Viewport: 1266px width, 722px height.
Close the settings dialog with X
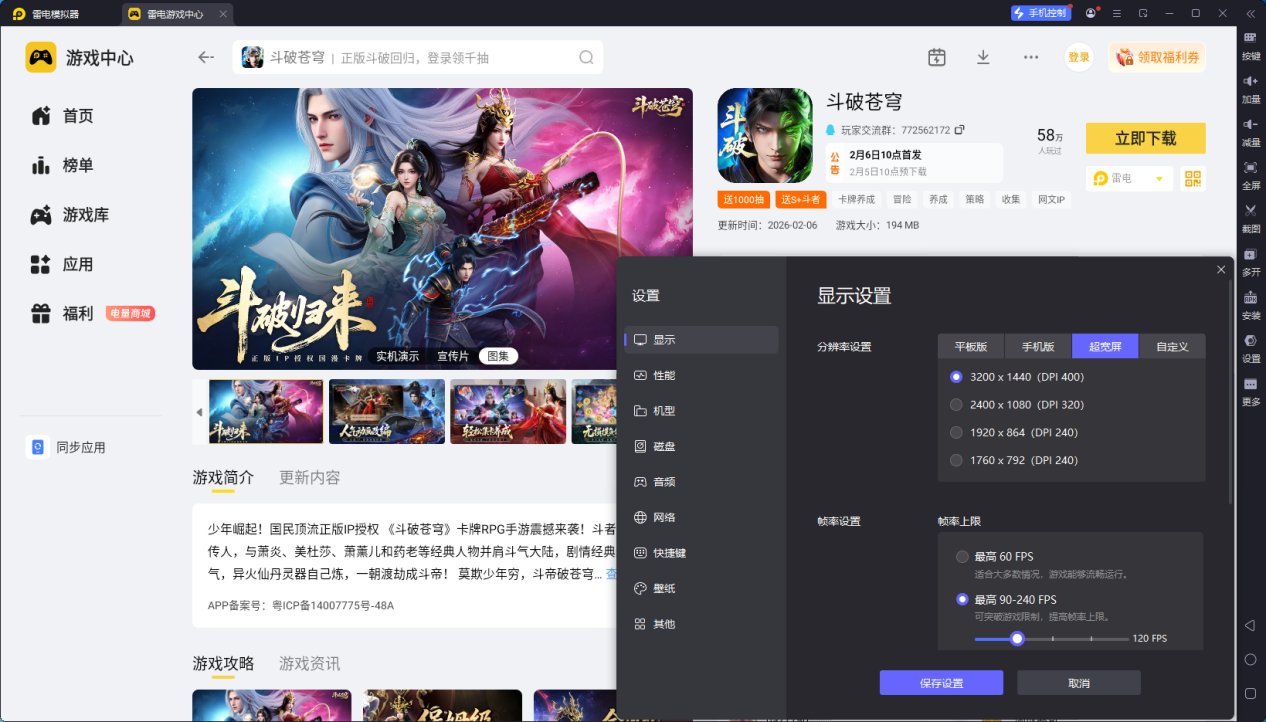click(x=1221, y=270)
